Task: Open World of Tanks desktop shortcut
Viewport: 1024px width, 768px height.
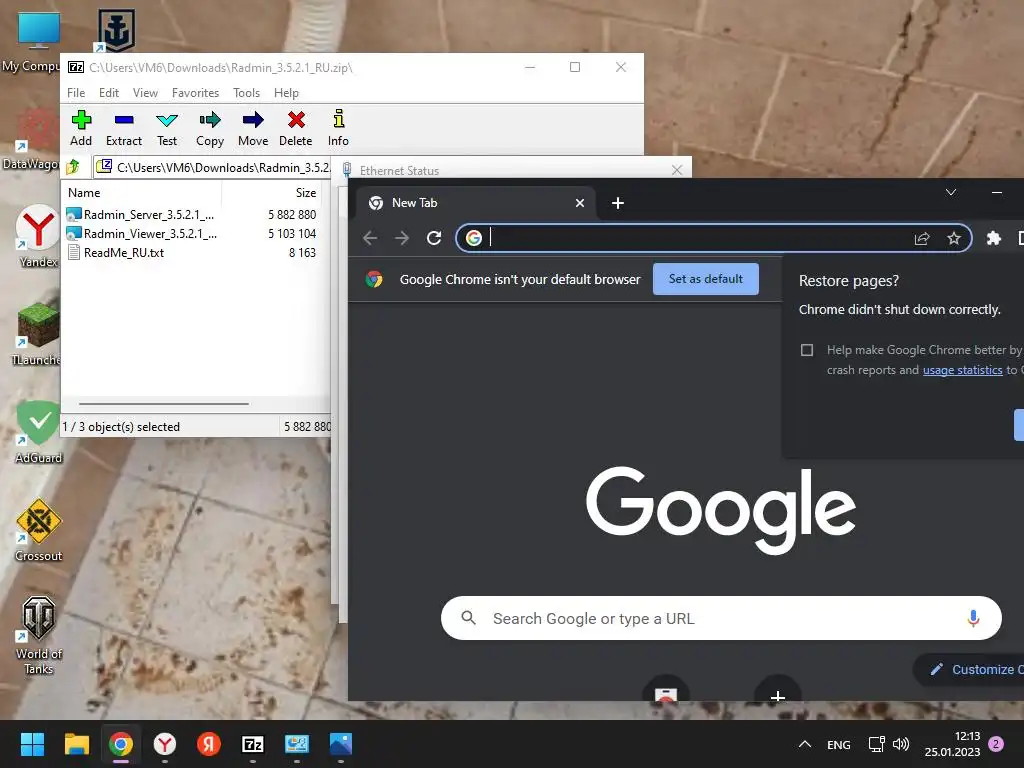Action: point(38,635)
